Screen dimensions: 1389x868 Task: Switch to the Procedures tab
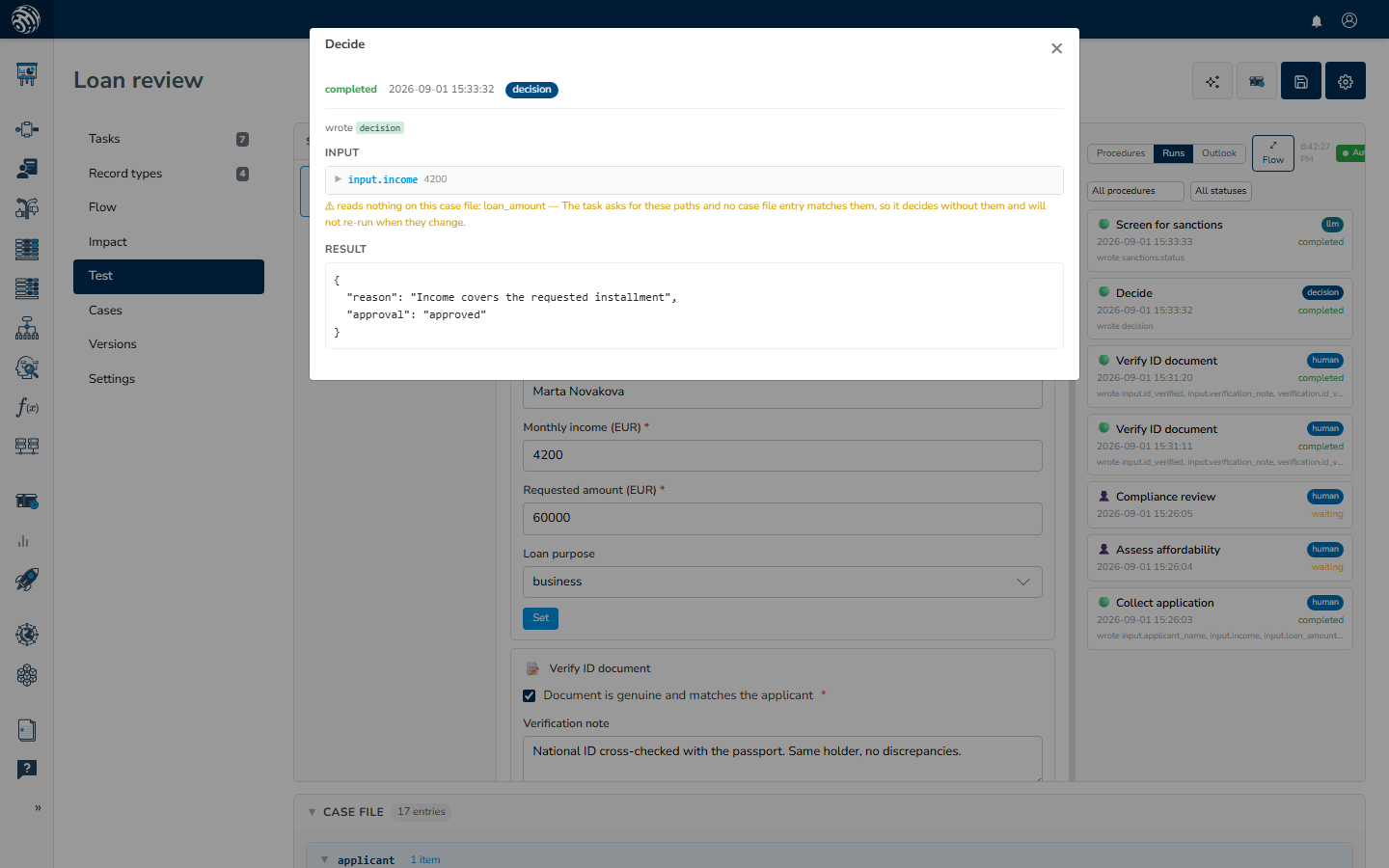(x=1121, y=153)
